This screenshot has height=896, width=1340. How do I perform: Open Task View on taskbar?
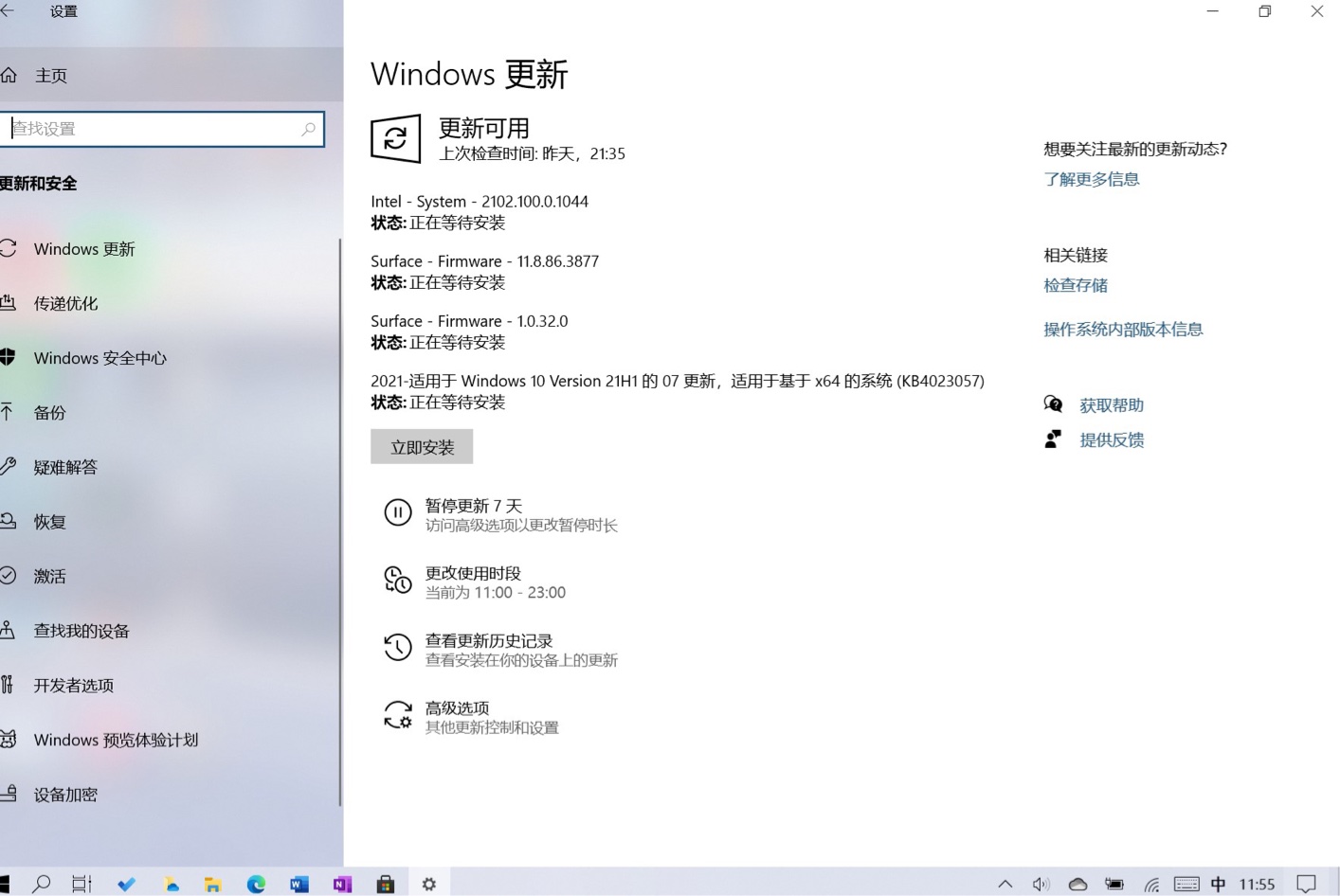click(x=81, y=884)
